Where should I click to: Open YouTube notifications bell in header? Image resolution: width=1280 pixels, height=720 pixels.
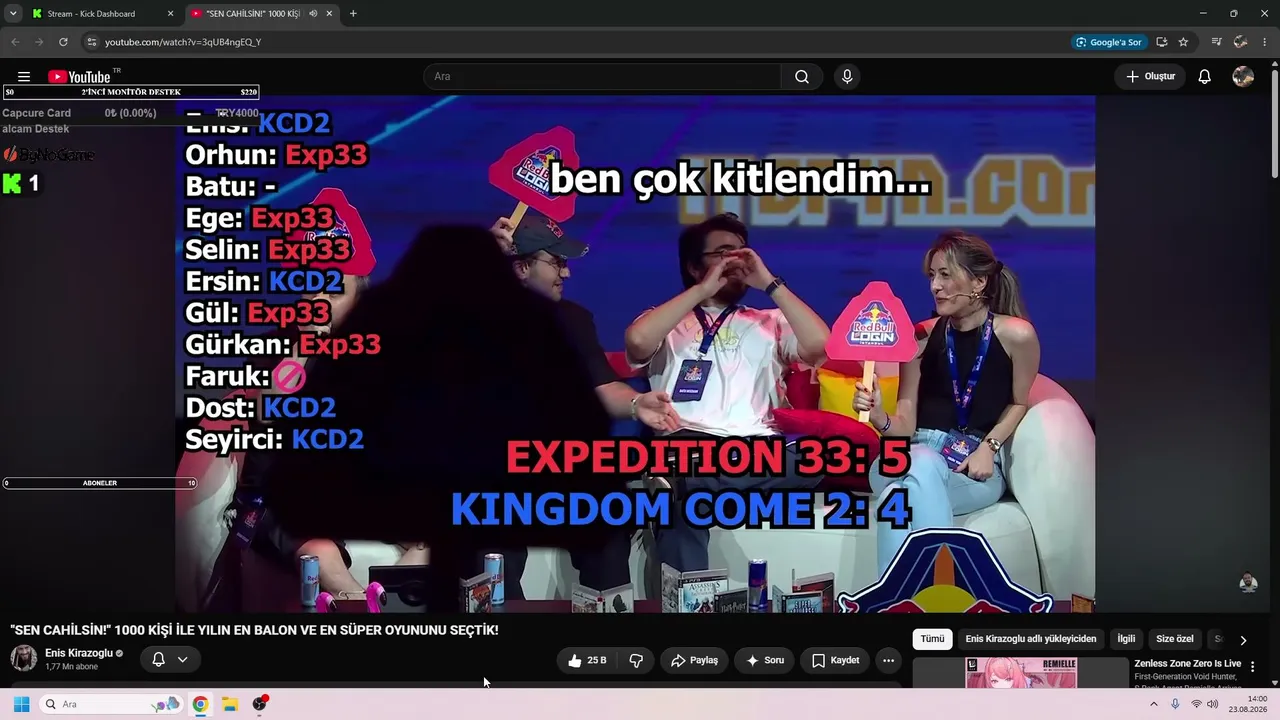(1205, 77)
